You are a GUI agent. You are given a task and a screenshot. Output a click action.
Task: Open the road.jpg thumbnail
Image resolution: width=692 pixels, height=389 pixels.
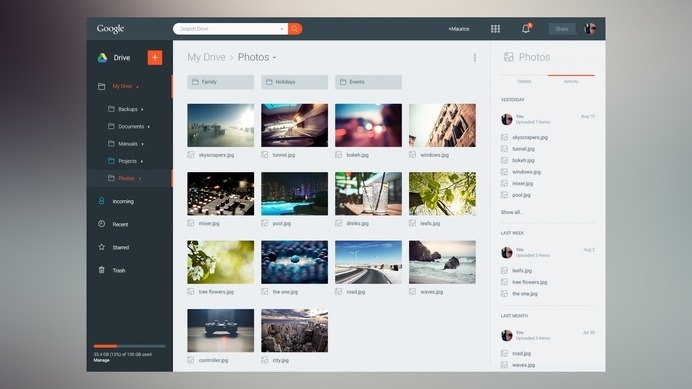tap(369, 262)
